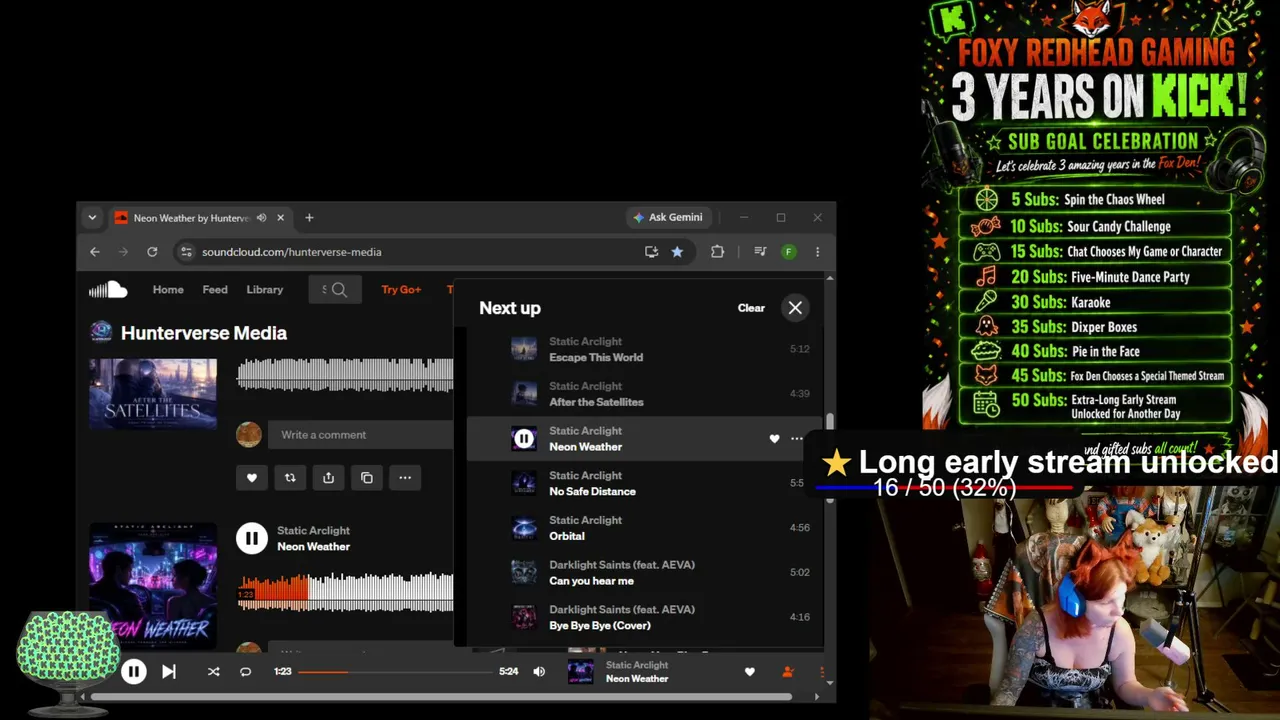Open Hunterverse Media profile name
The image size is (1280, 720).
coord(204,333)
